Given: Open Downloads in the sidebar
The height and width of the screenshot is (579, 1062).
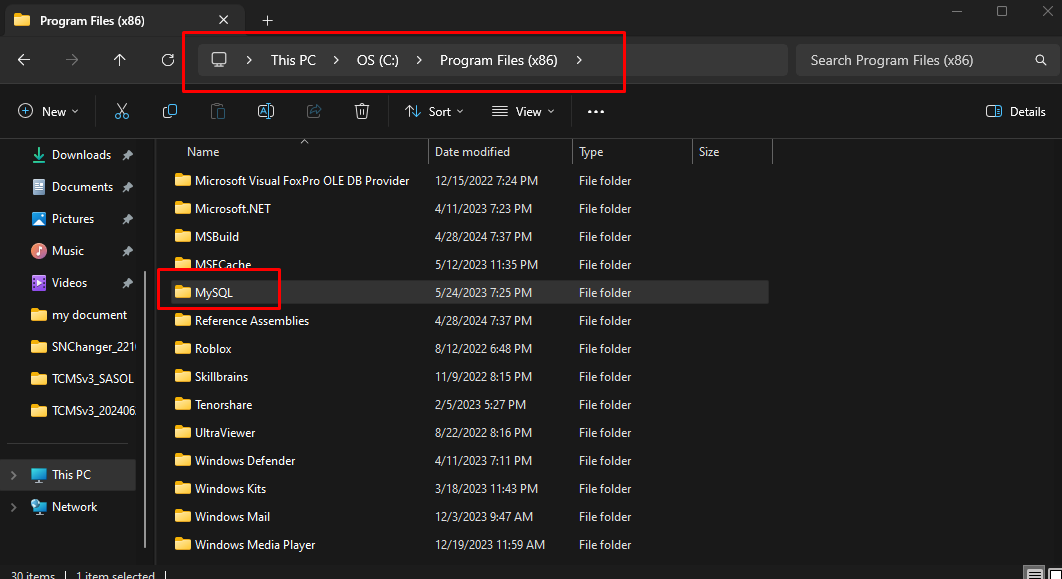Looking at the screenshot, I should [x=81, y=155].
